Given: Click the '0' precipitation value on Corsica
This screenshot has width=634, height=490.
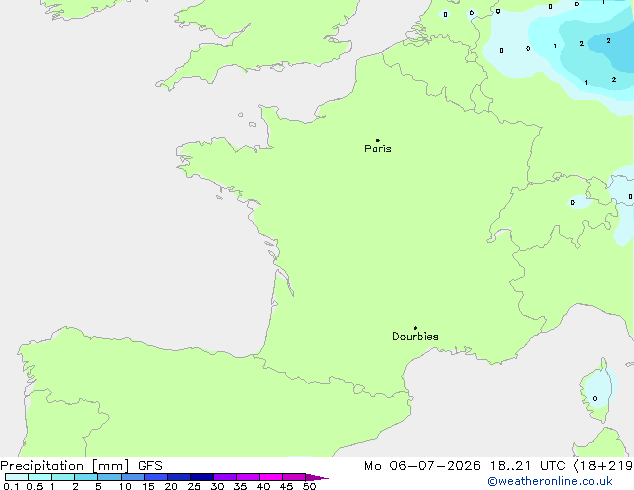Looking at the screenshot, I should pos(595,399).
